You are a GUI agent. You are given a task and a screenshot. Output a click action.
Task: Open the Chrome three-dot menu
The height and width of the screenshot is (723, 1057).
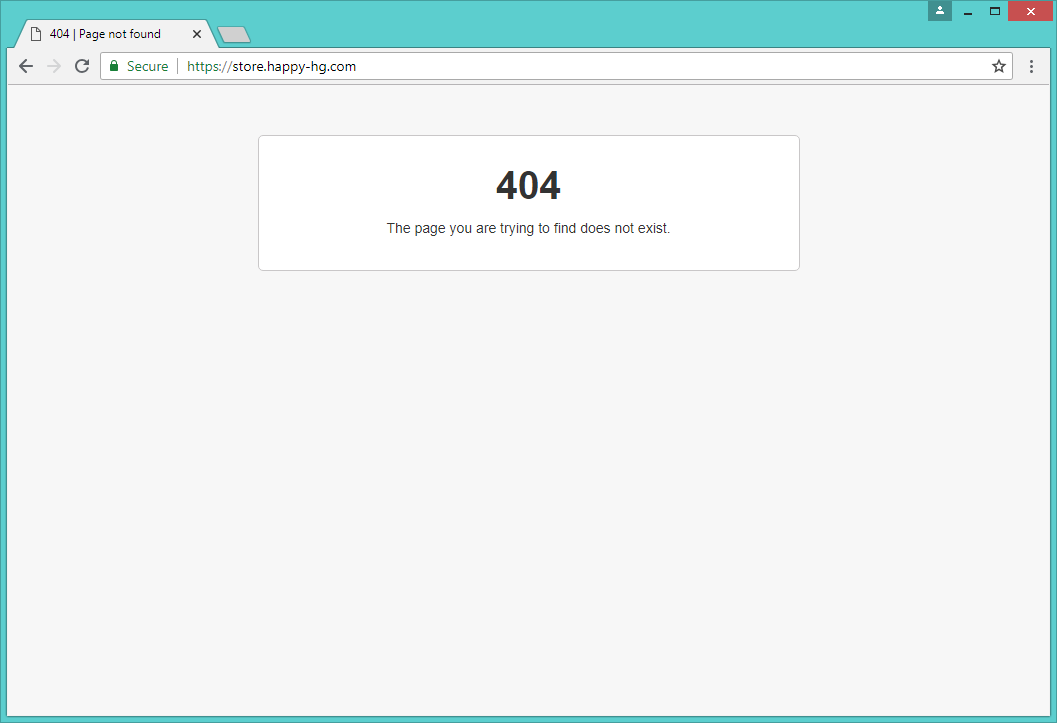(x=1031, y=66)
